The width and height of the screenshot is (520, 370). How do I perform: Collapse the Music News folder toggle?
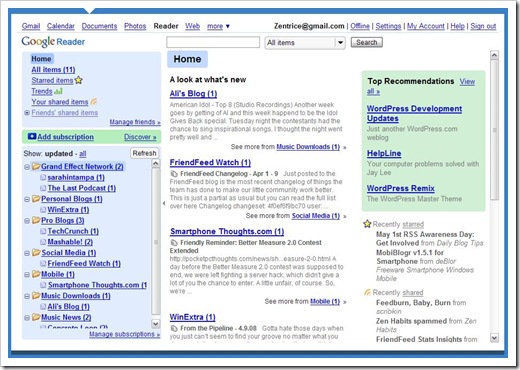click(27, 318)
